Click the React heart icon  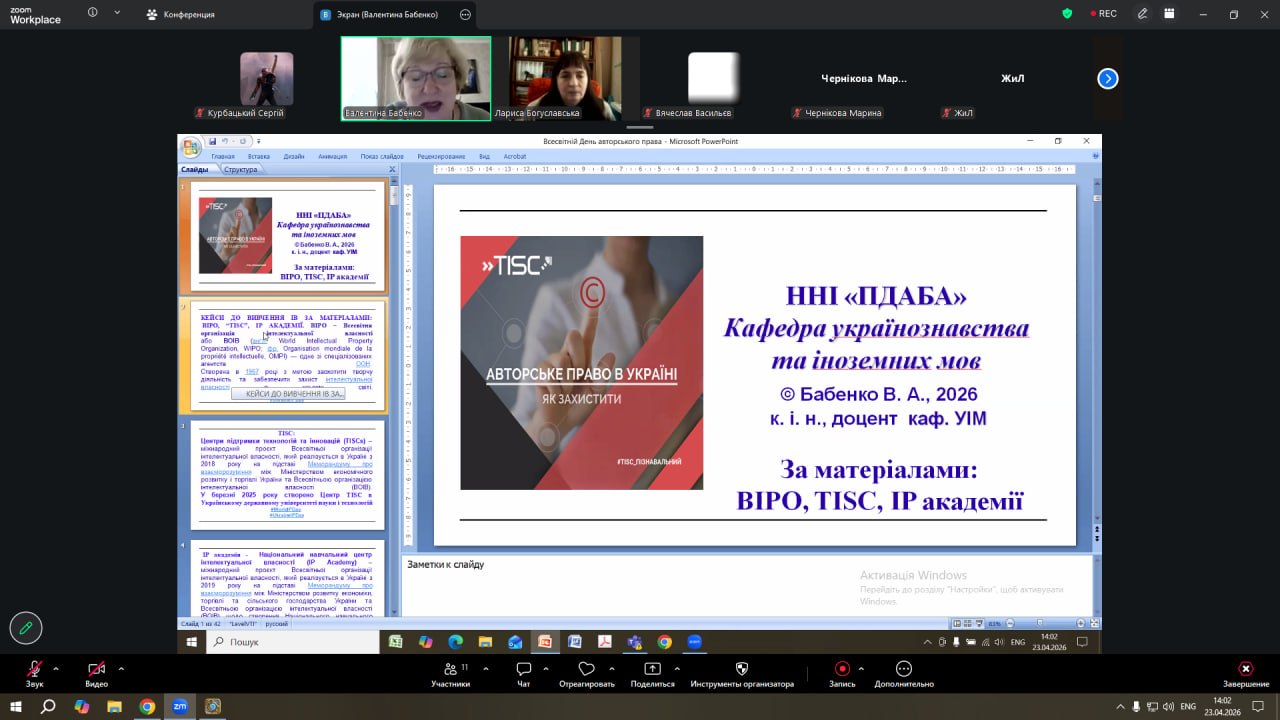(586, 669)
